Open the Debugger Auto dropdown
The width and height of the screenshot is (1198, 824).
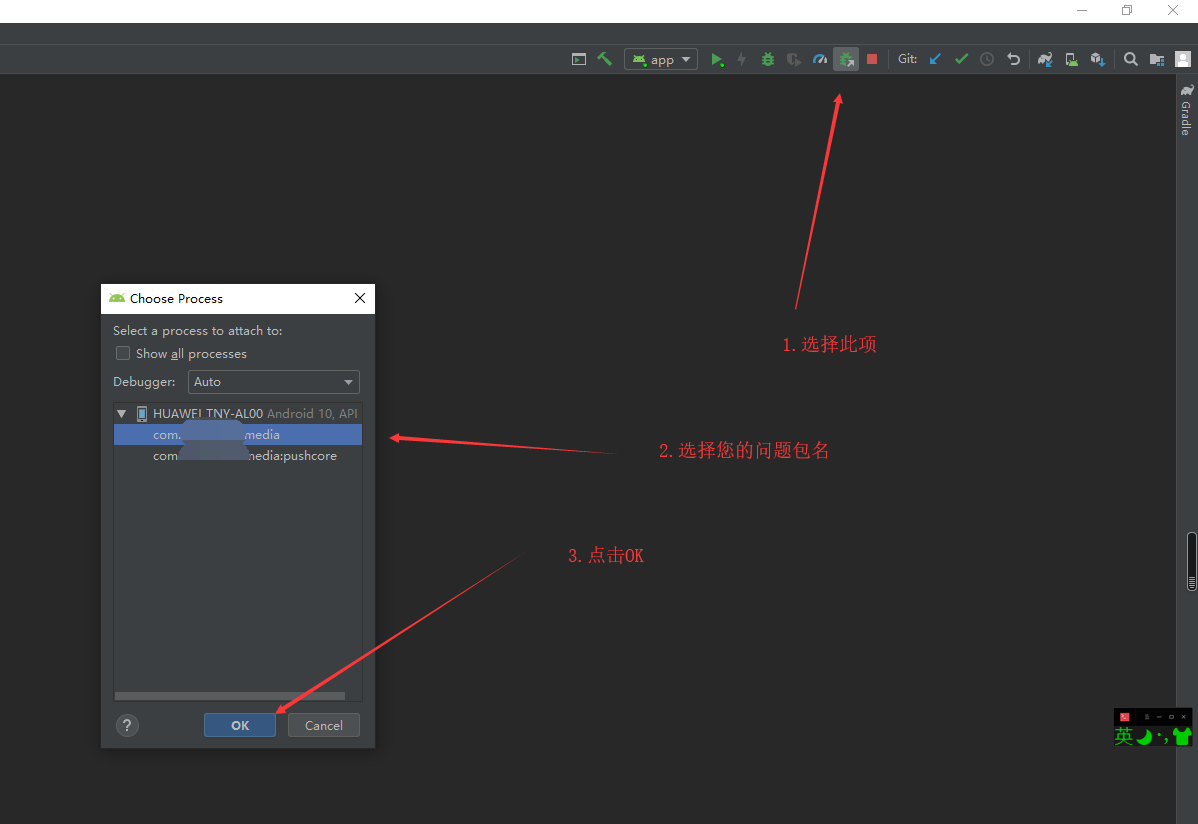273,381
